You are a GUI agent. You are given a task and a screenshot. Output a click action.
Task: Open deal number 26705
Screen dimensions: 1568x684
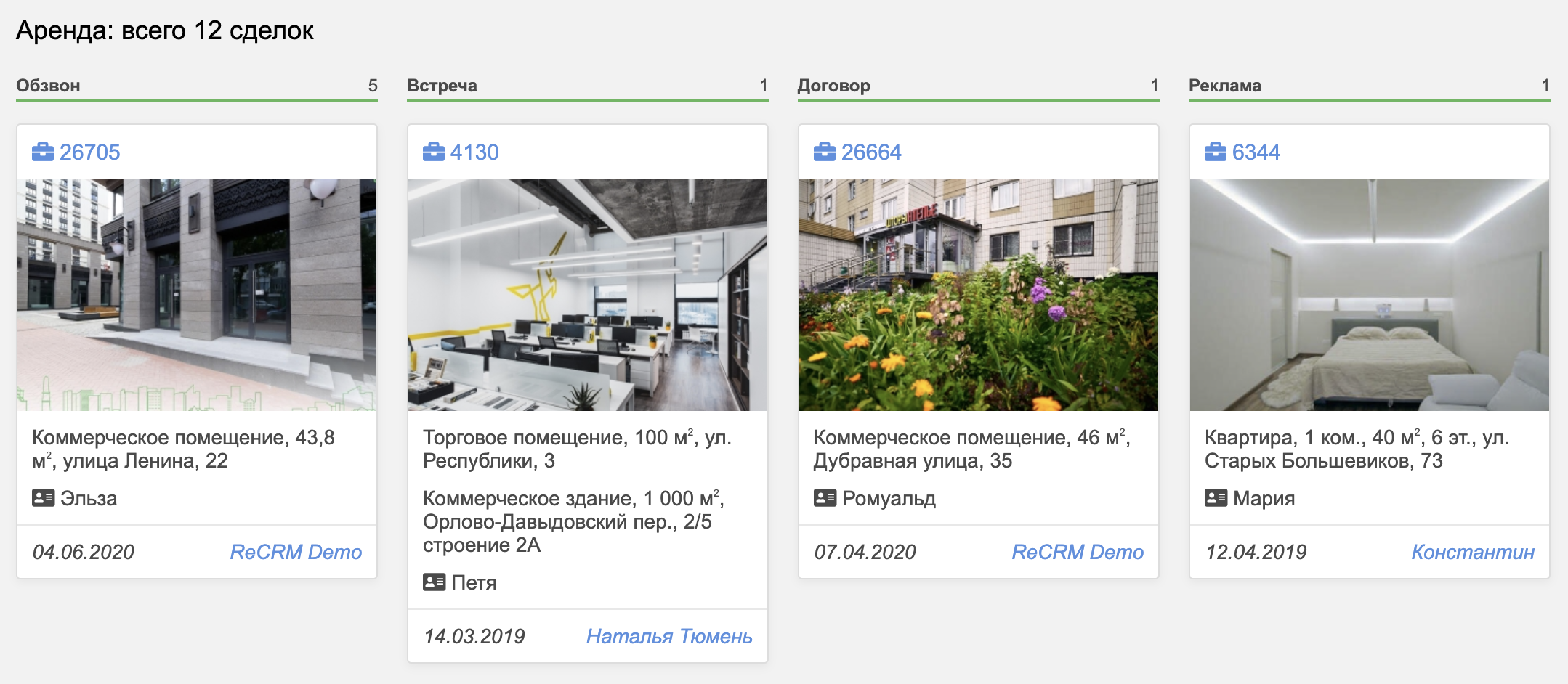(x=90, y=152)
